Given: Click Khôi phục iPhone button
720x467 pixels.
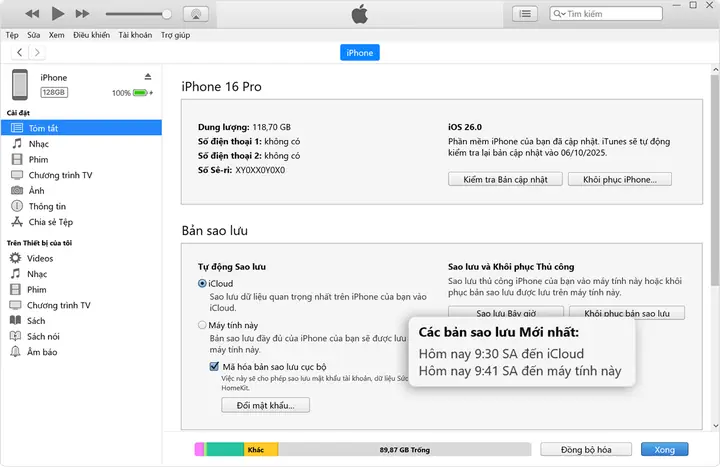Looking at the screenshot, I should point(620,180).
